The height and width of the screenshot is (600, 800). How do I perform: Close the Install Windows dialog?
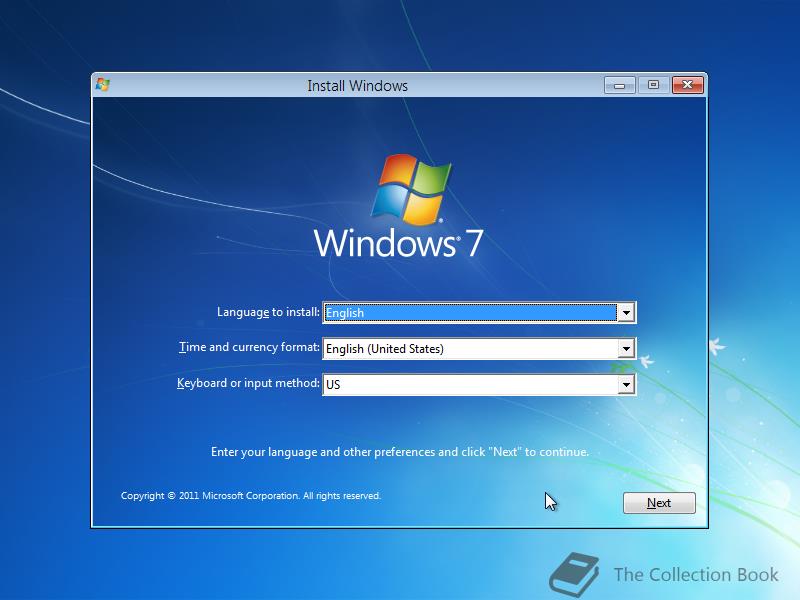point(687,85)
